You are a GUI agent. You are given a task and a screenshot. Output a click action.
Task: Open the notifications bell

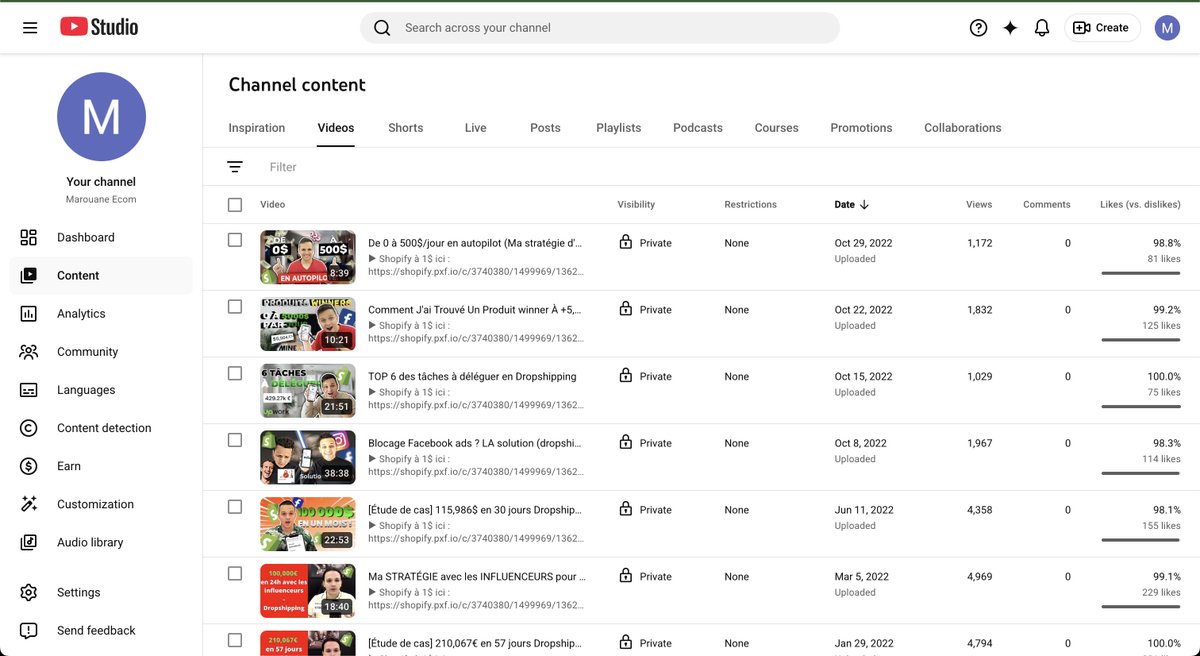pyautogui.click(x=1042, y=28)
